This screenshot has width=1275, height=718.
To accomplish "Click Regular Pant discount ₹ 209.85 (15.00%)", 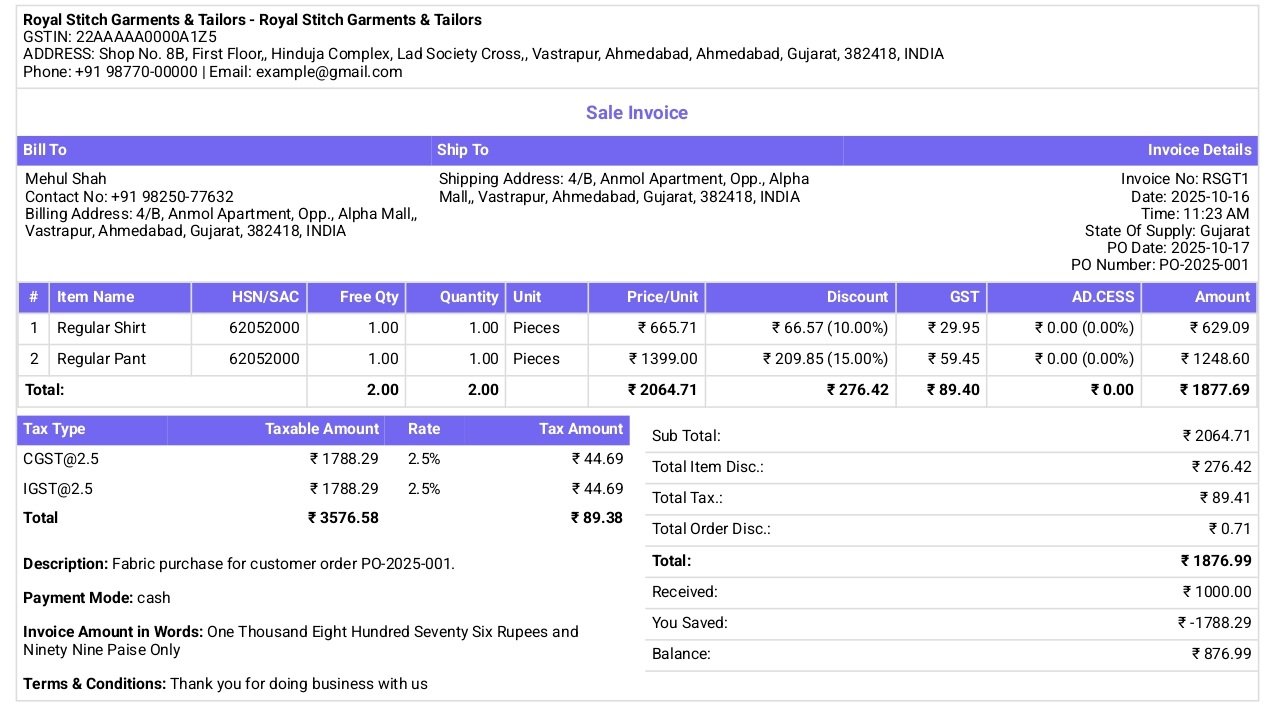I will click(825, 359).
